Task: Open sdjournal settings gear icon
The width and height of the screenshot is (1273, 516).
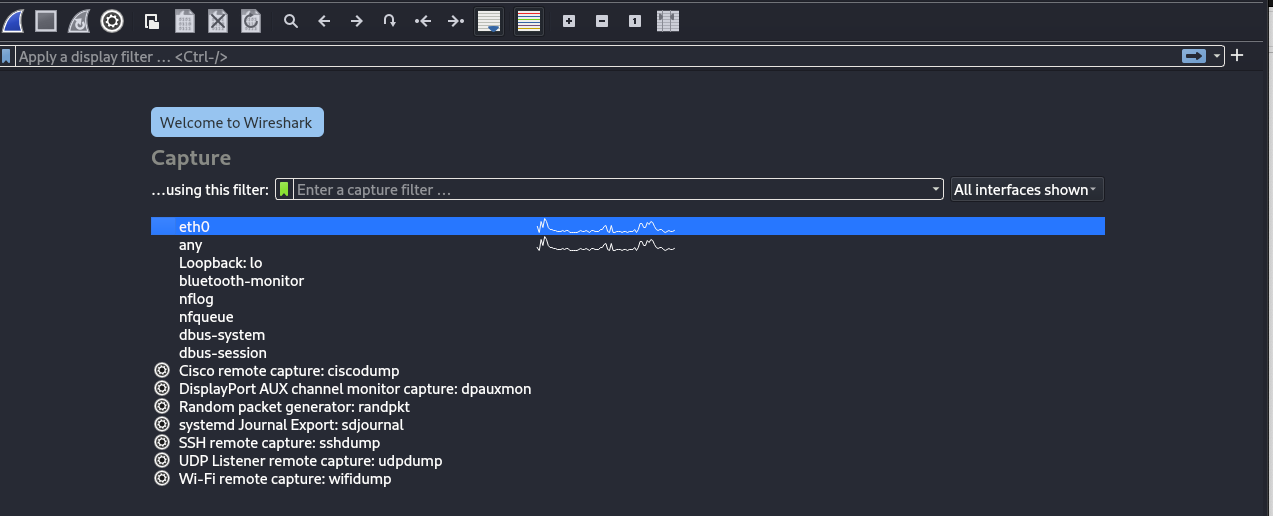Action: point(162,425)
